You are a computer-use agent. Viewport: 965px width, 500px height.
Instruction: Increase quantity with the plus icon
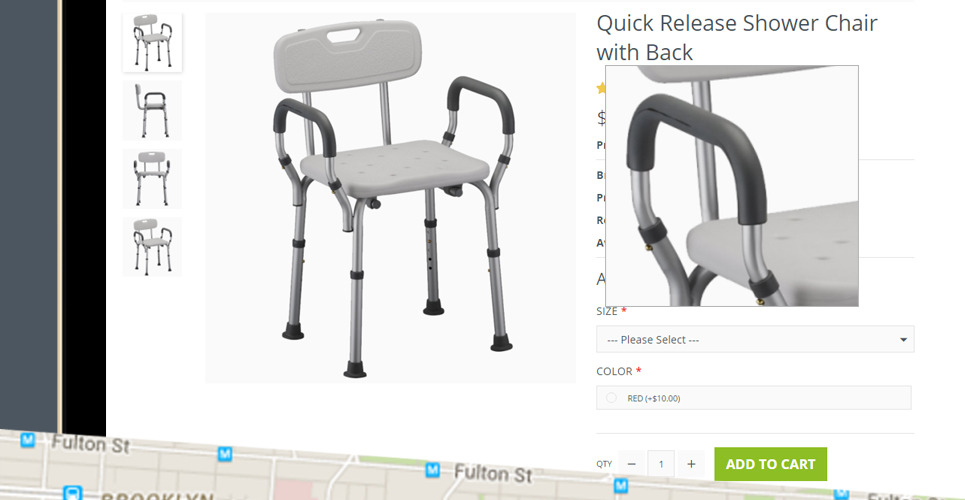[x=691, y=464]
